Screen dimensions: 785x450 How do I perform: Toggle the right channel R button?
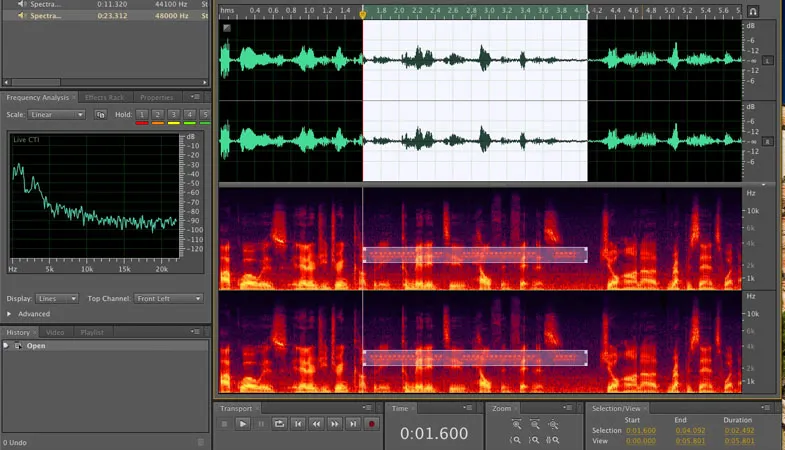tap(768, 142)
